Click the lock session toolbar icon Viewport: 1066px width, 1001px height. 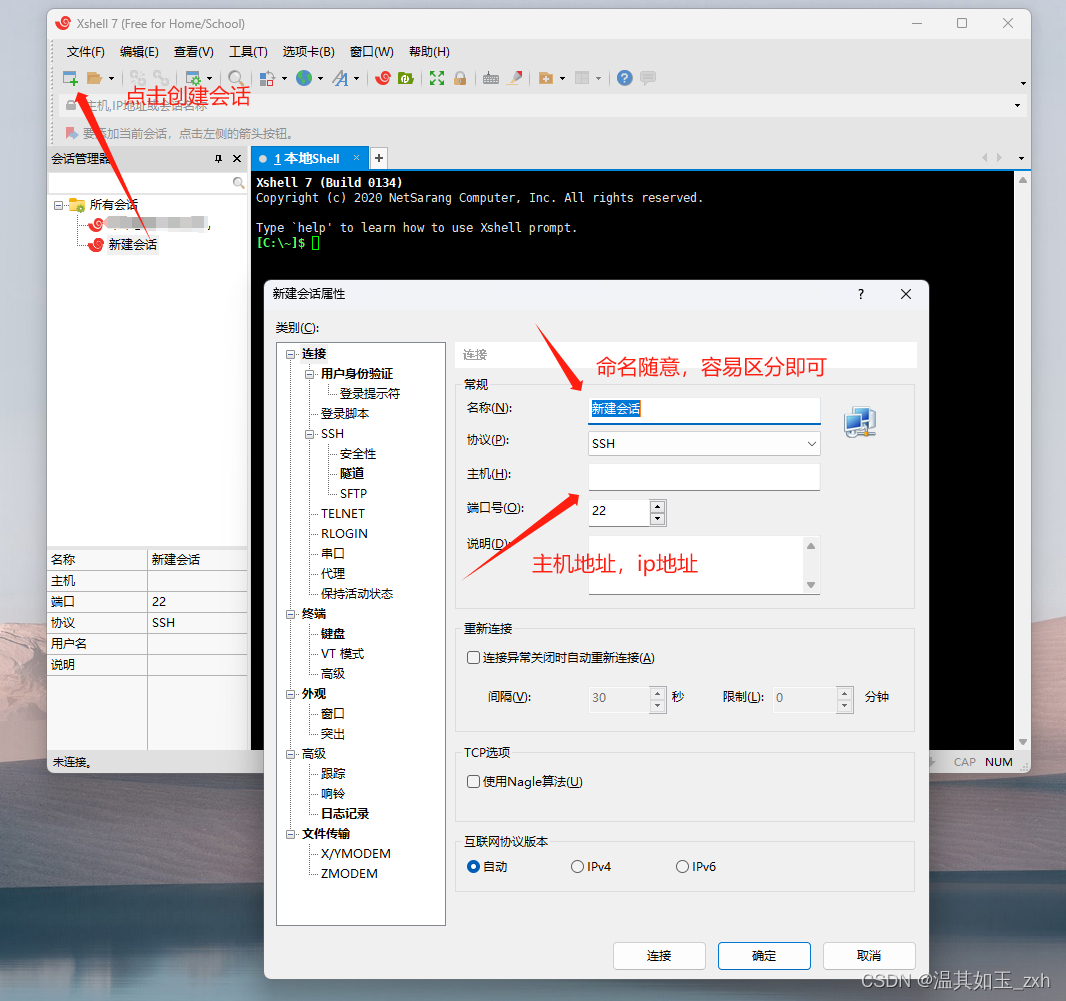pos(459,77)
